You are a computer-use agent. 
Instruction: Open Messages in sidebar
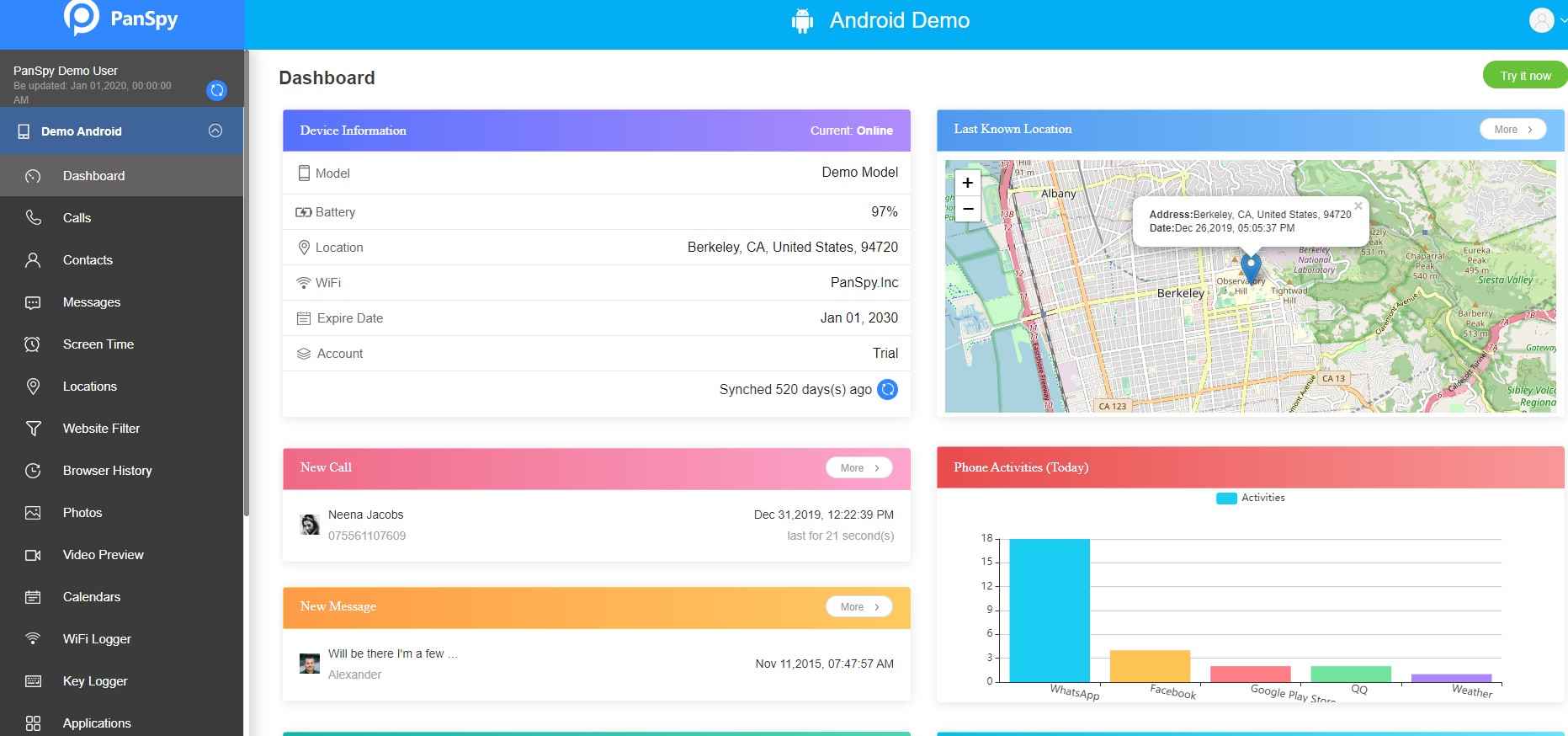point(122,302)
